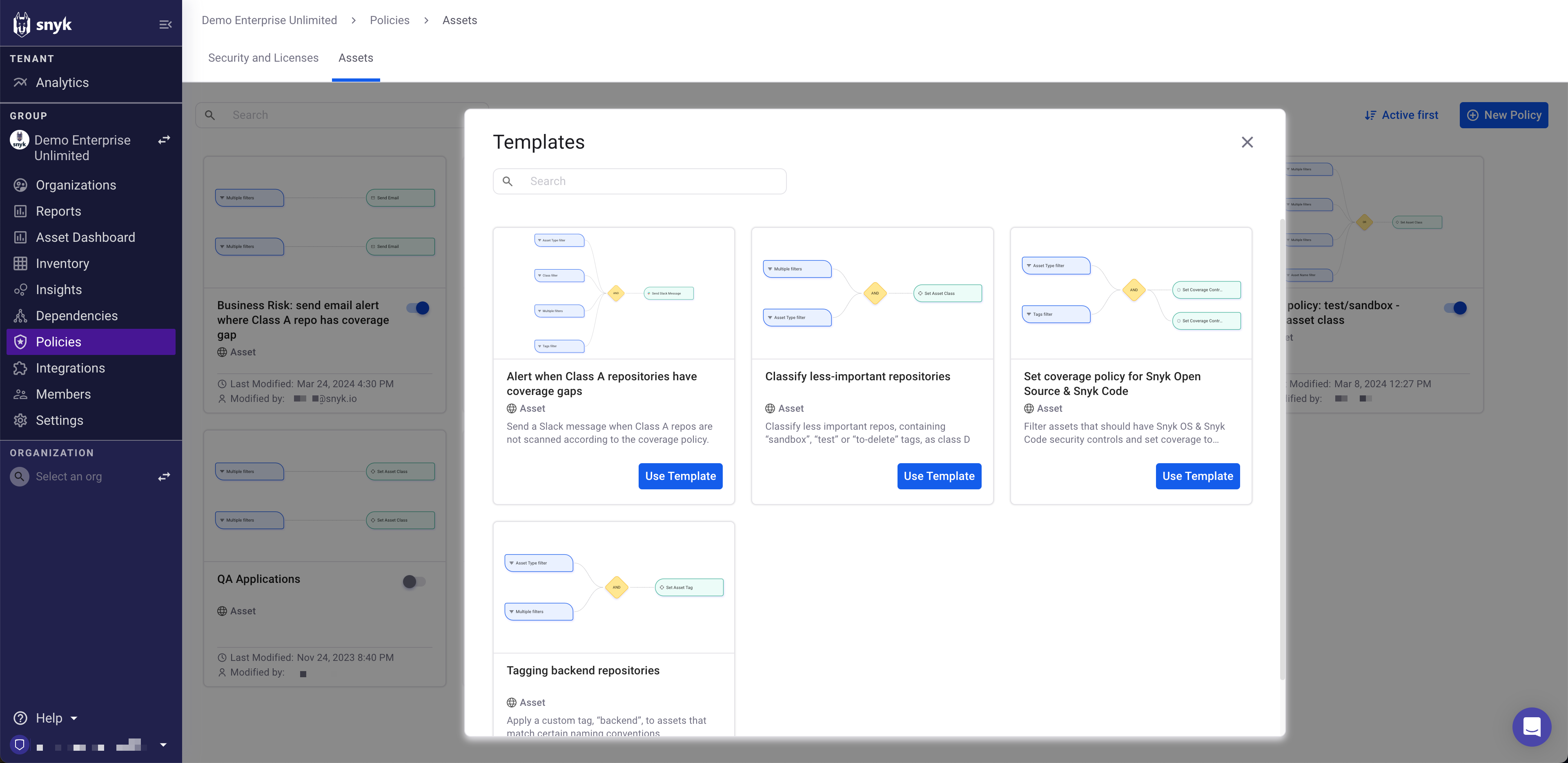
Task: Switch to Security and Licenses tab
Action: (263, 58)
